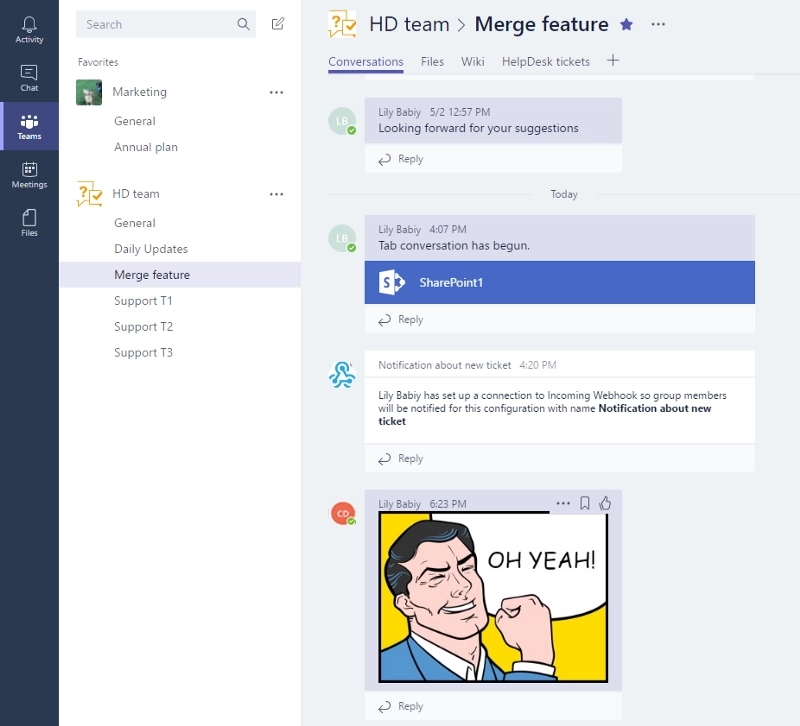
Task: Open the Annual plan channel
Action: point(146,147)
